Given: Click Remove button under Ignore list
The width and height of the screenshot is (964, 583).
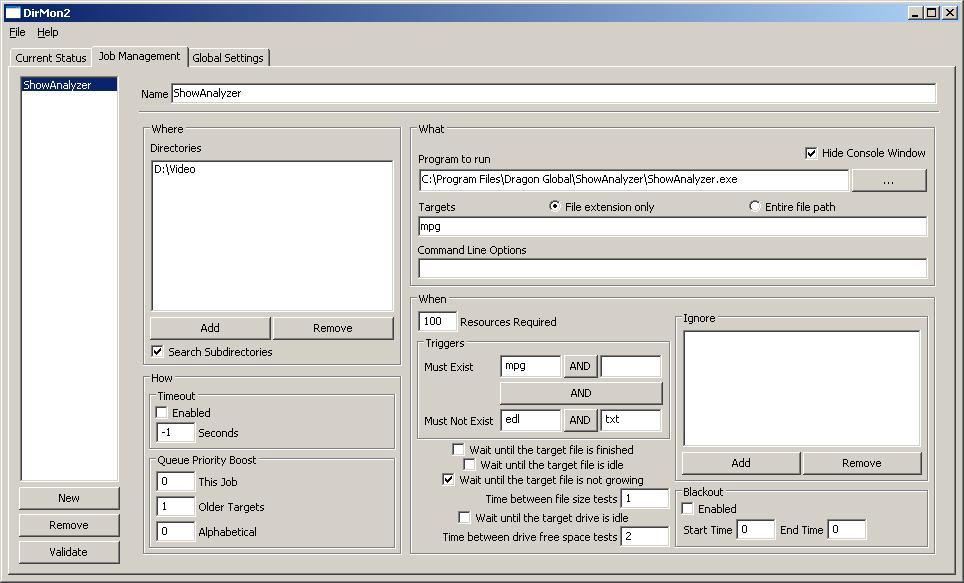Looking at the screenshot, I should (861, 463).
